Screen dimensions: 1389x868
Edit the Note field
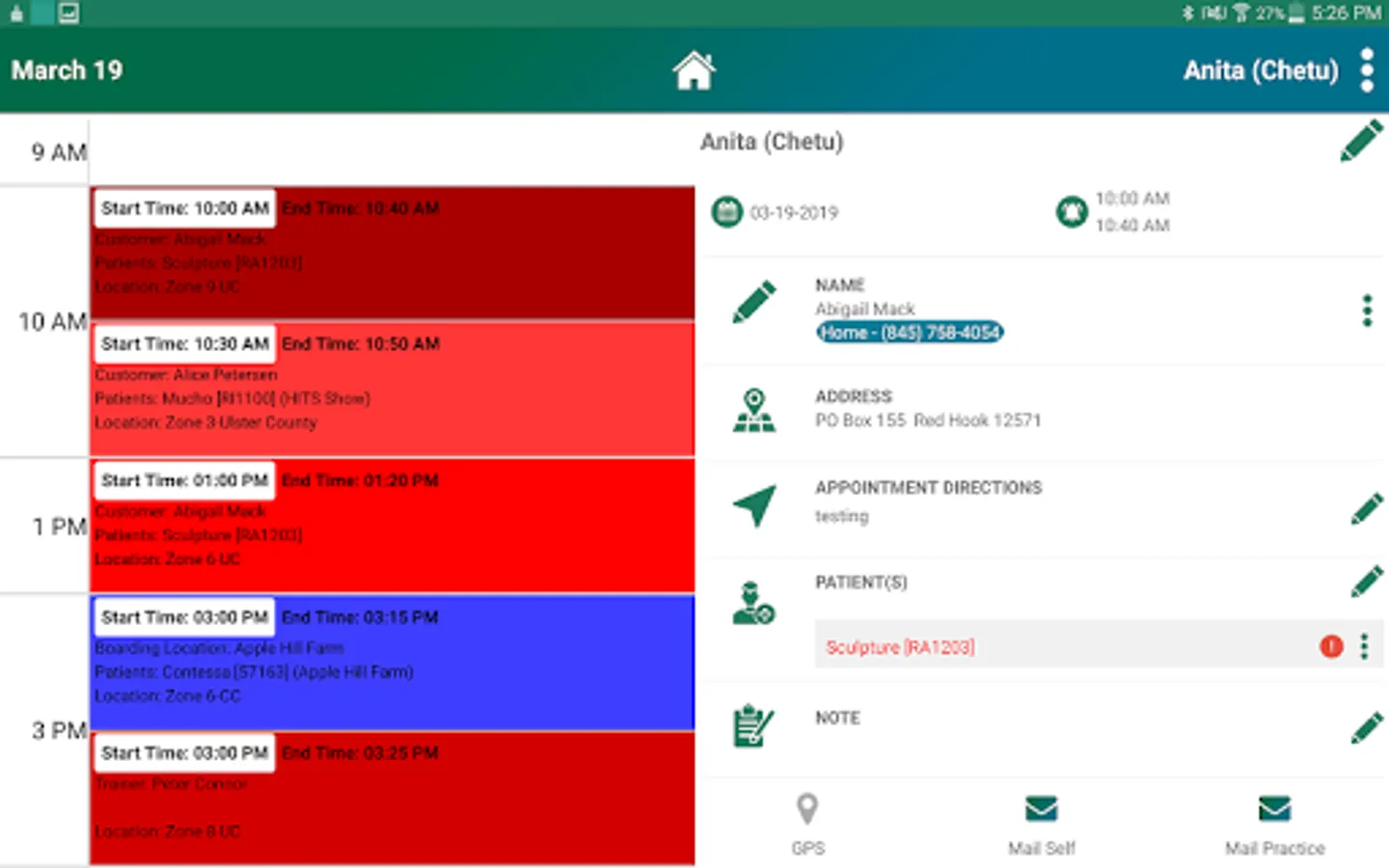click(x=1367, y=728)
